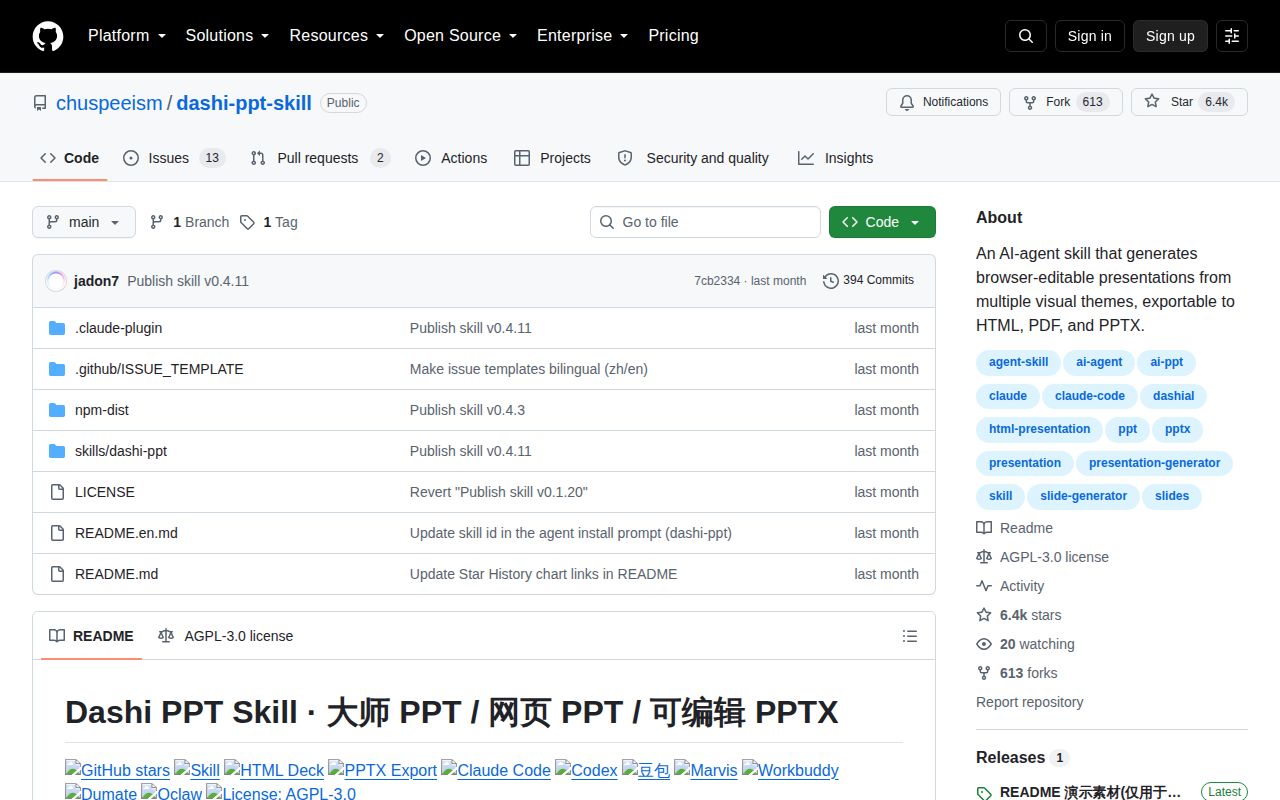Open the chuspeeism owner link
Screen dimensions: 1280x800
(109, 103)
